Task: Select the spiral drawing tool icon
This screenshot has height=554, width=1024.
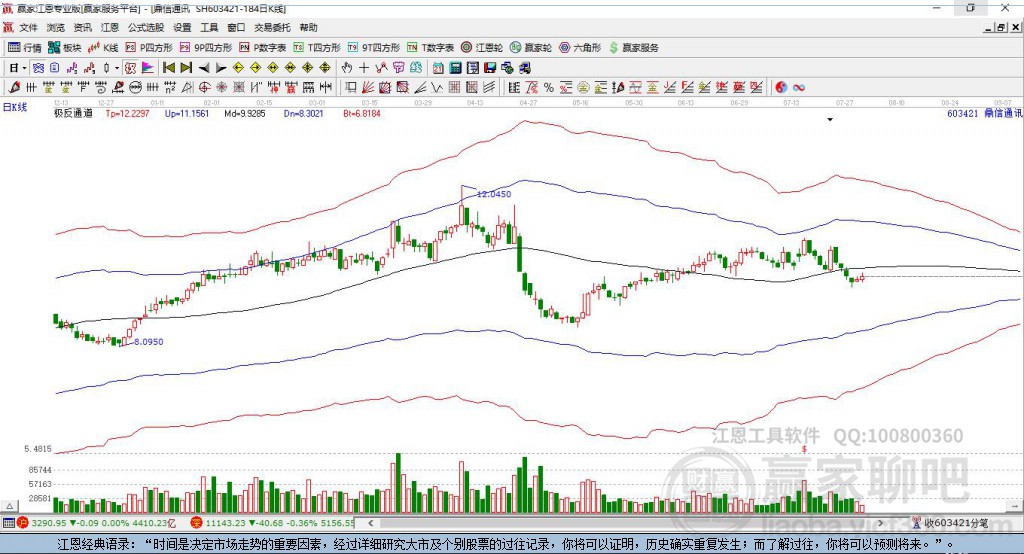Action: [x=101, y=87]
